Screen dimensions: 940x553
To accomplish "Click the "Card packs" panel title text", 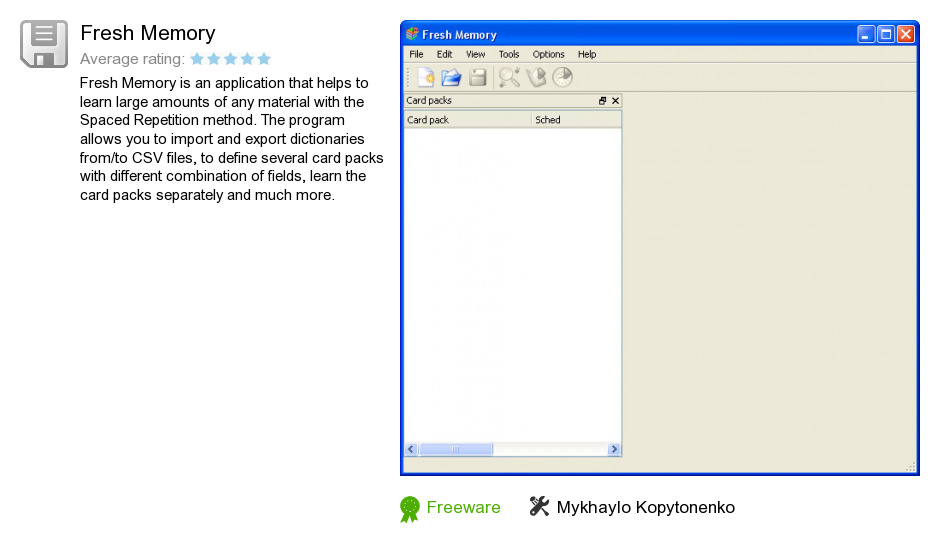I will (x=429, y=101).
